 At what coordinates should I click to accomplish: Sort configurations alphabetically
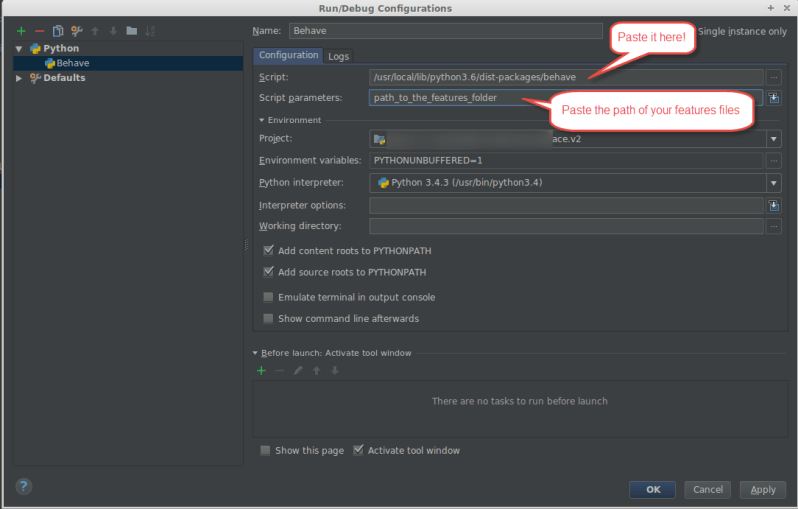click(x=150, y=31)
